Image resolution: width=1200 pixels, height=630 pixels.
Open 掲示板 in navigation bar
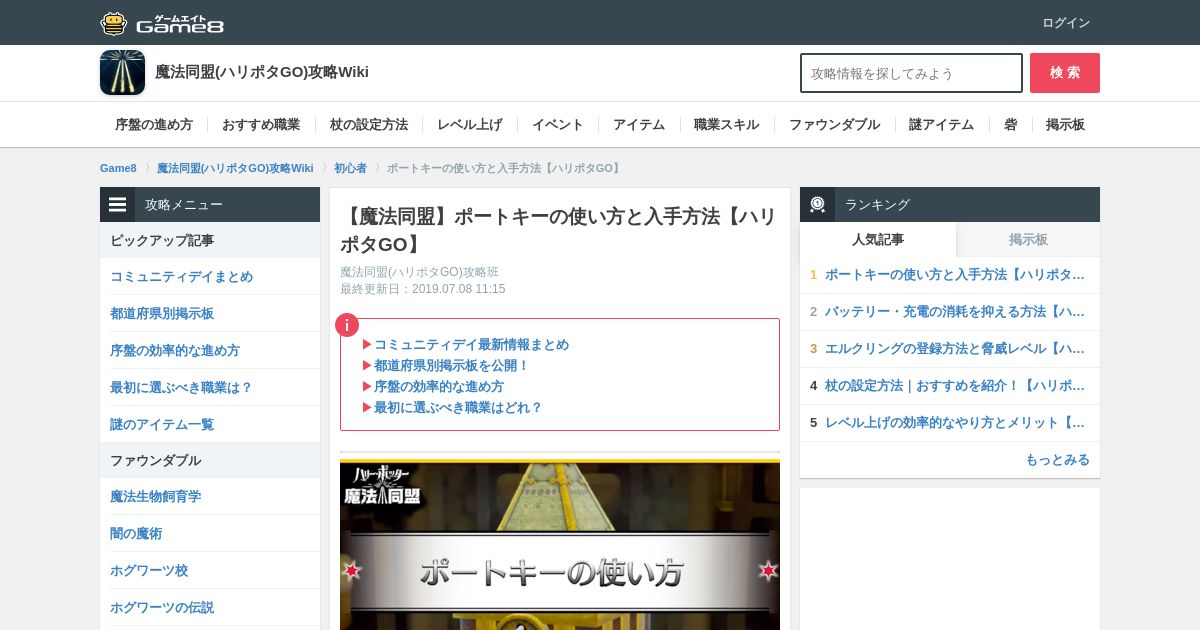click(1065, 125)
